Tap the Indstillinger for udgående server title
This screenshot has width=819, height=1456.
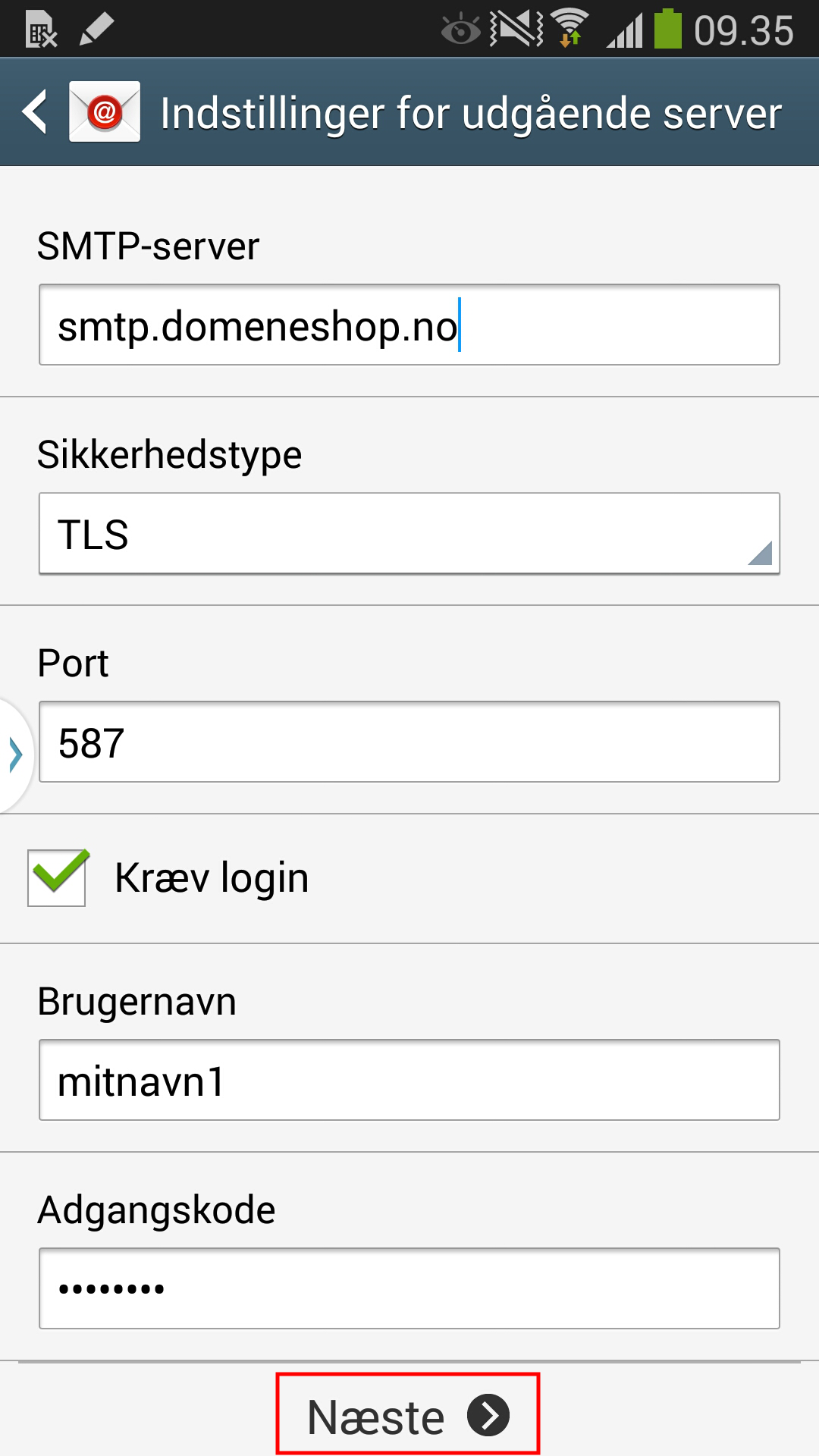471,114
